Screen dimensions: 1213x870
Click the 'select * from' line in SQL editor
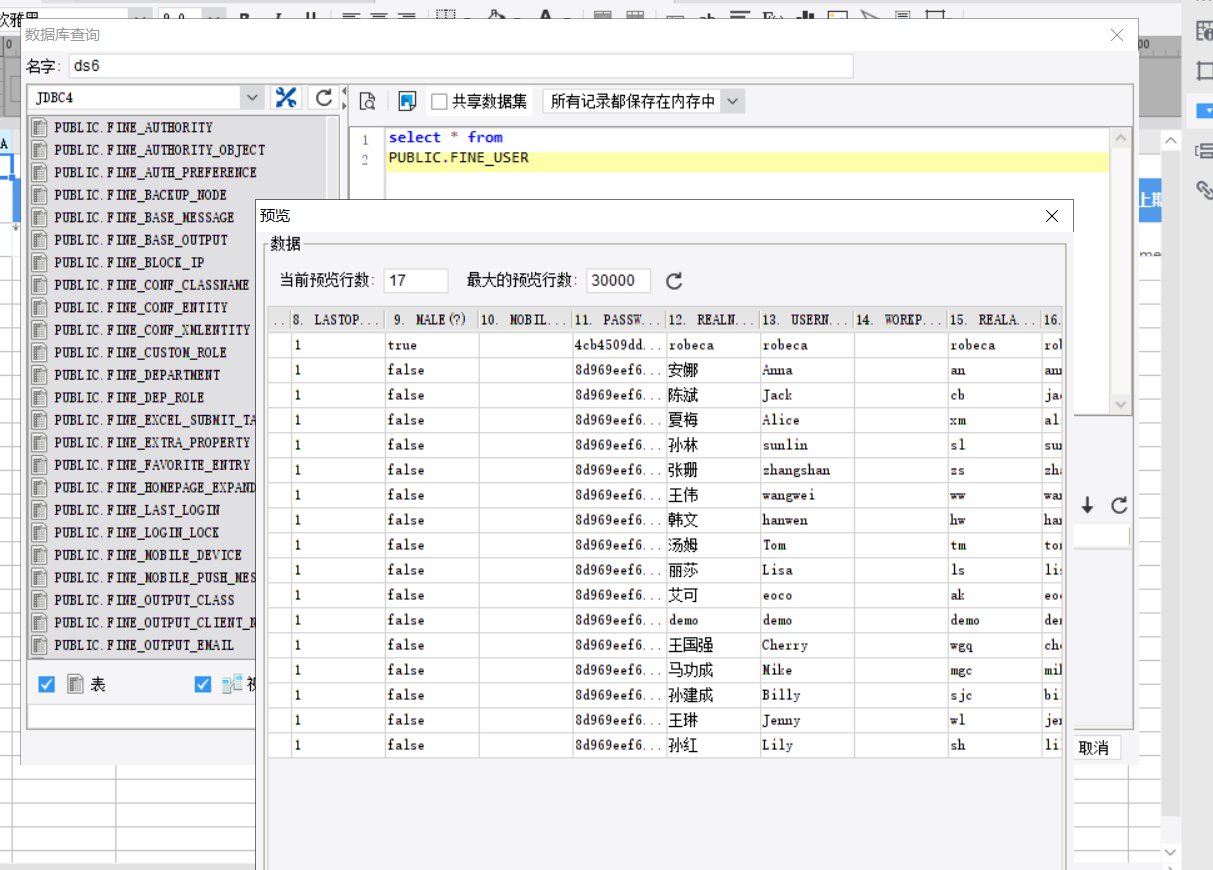445,137
